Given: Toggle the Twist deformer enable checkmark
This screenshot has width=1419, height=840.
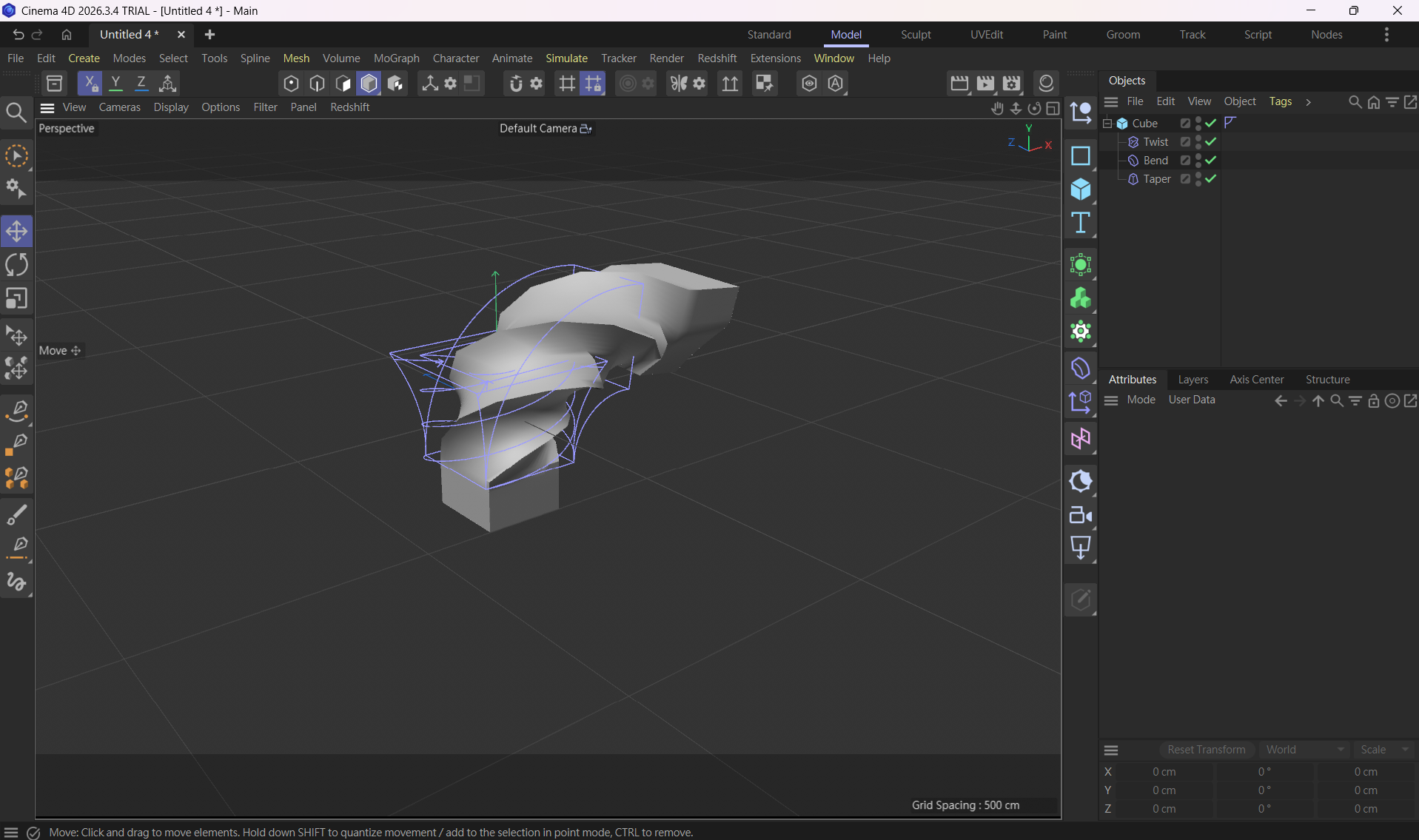Looking at the screenshot, I should [1211, 141].
